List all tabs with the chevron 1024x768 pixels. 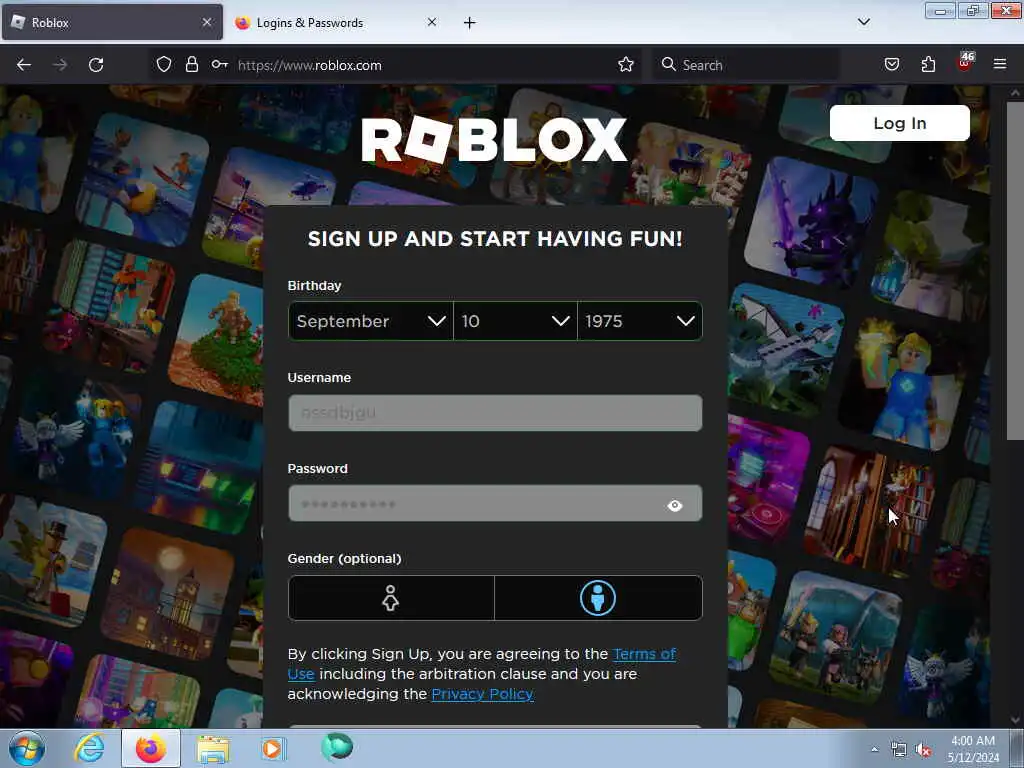(863, 22)
